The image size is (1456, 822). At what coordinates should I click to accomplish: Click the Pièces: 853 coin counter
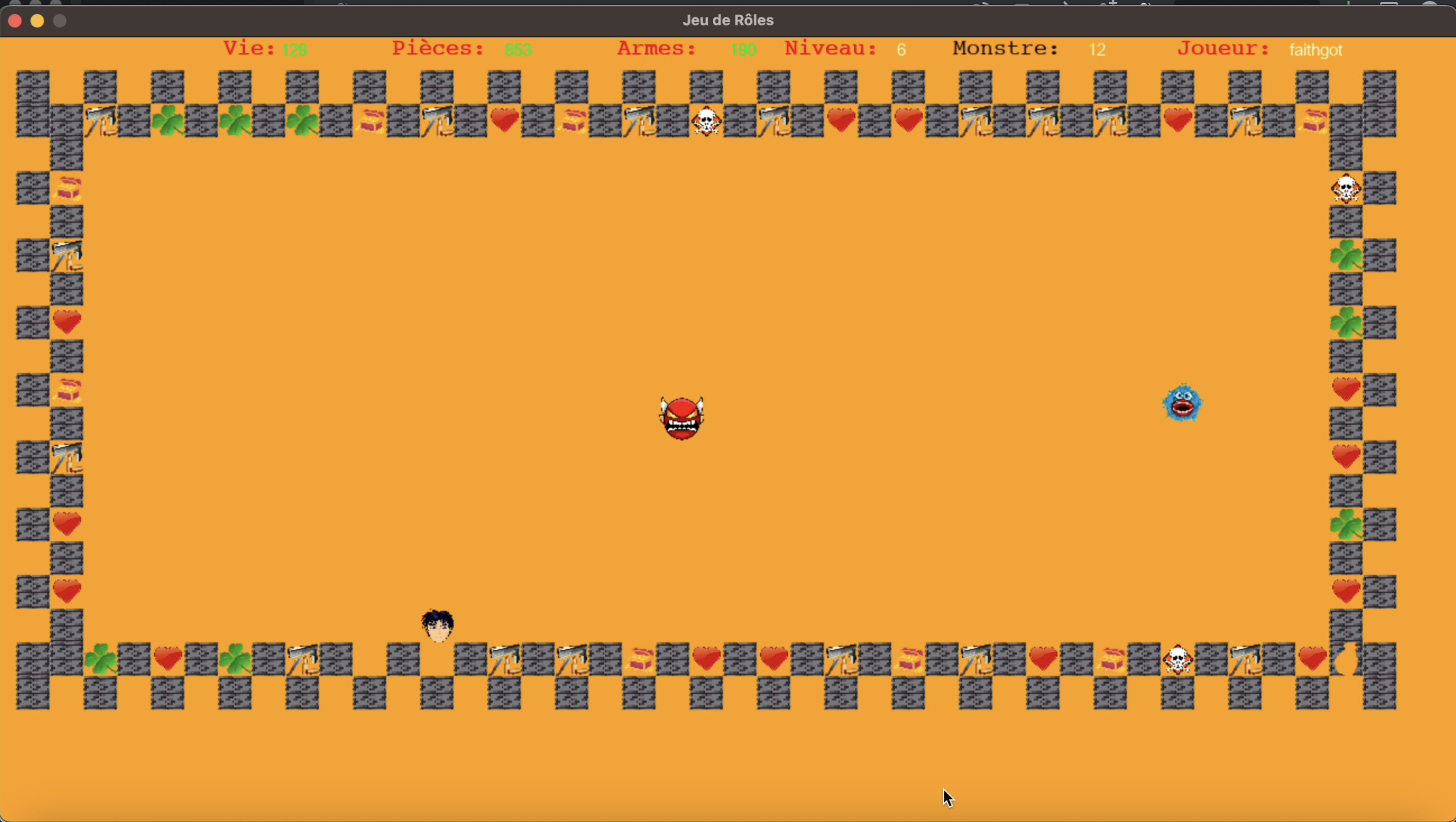click(461, 49)
